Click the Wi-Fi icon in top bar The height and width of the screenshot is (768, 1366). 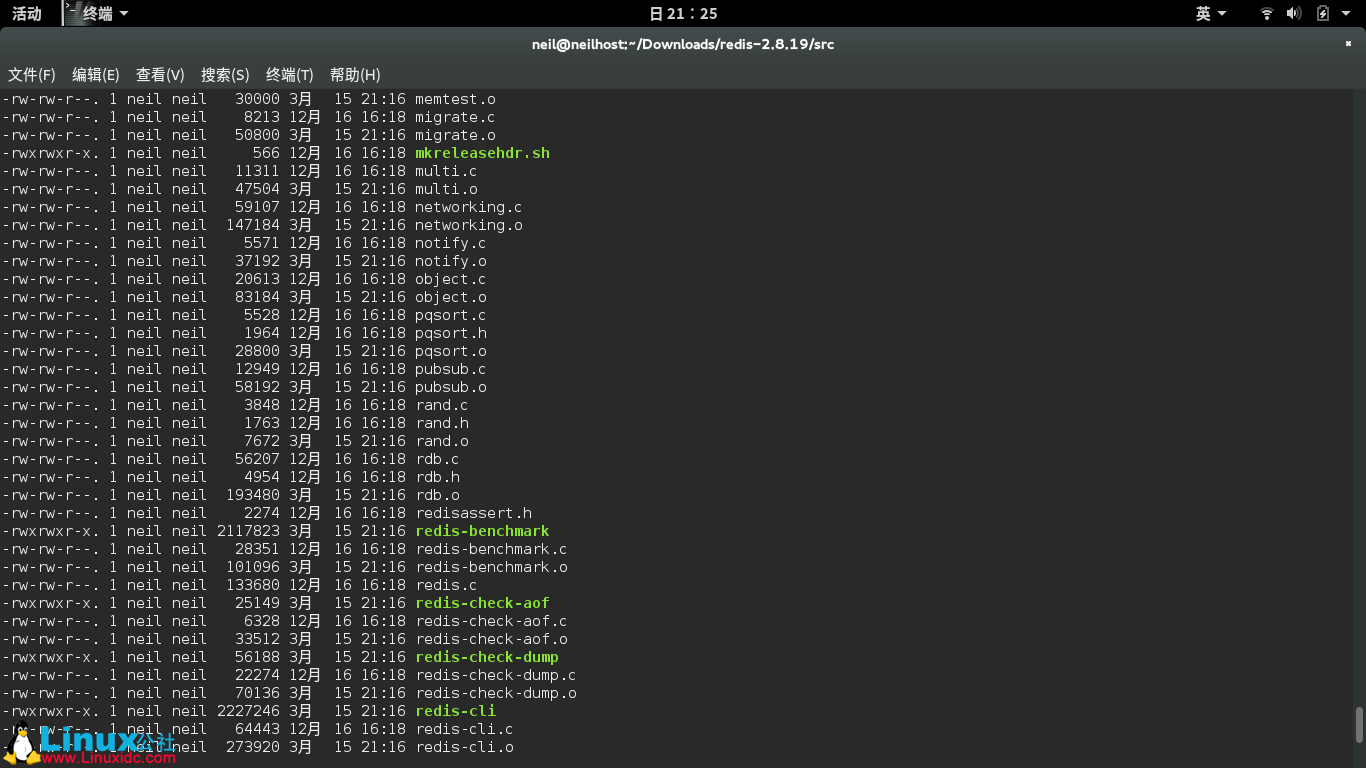click(1267, 13)
